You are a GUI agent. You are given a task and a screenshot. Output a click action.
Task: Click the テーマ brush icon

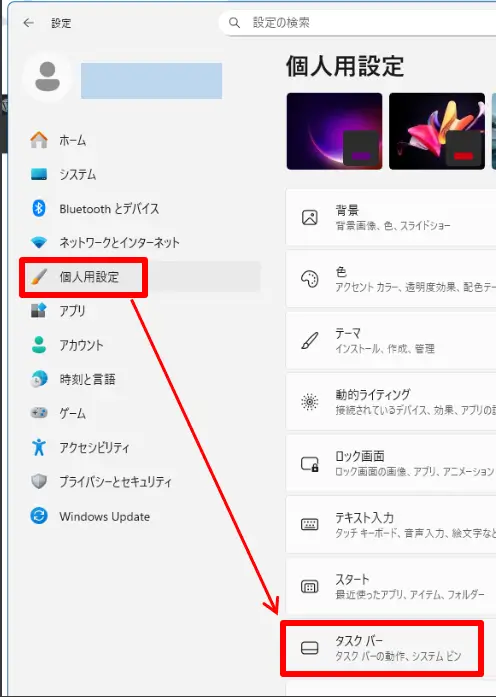[x=310, y=341]
